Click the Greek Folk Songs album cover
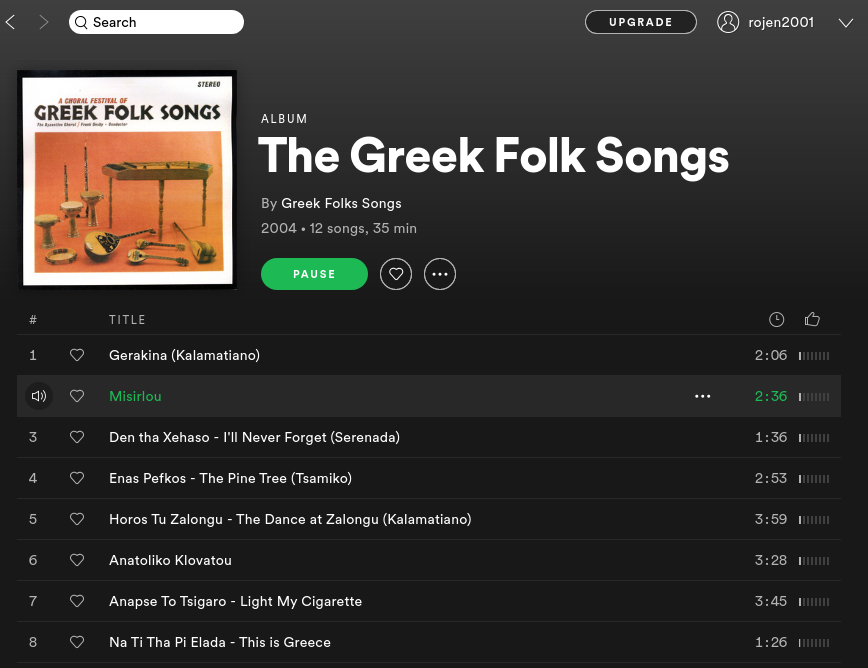This screenshot has width=868, height=668. click(127, 179)
